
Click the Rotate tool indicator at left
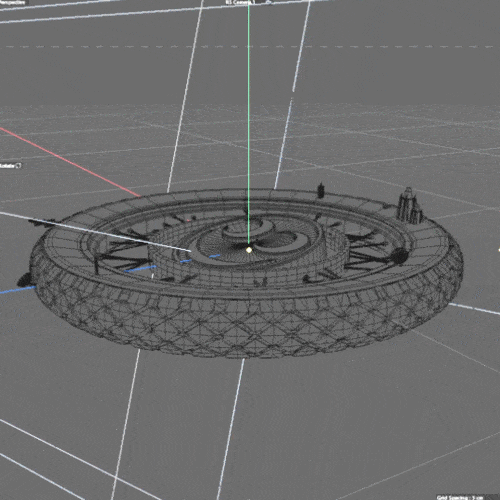coord(11,165)
